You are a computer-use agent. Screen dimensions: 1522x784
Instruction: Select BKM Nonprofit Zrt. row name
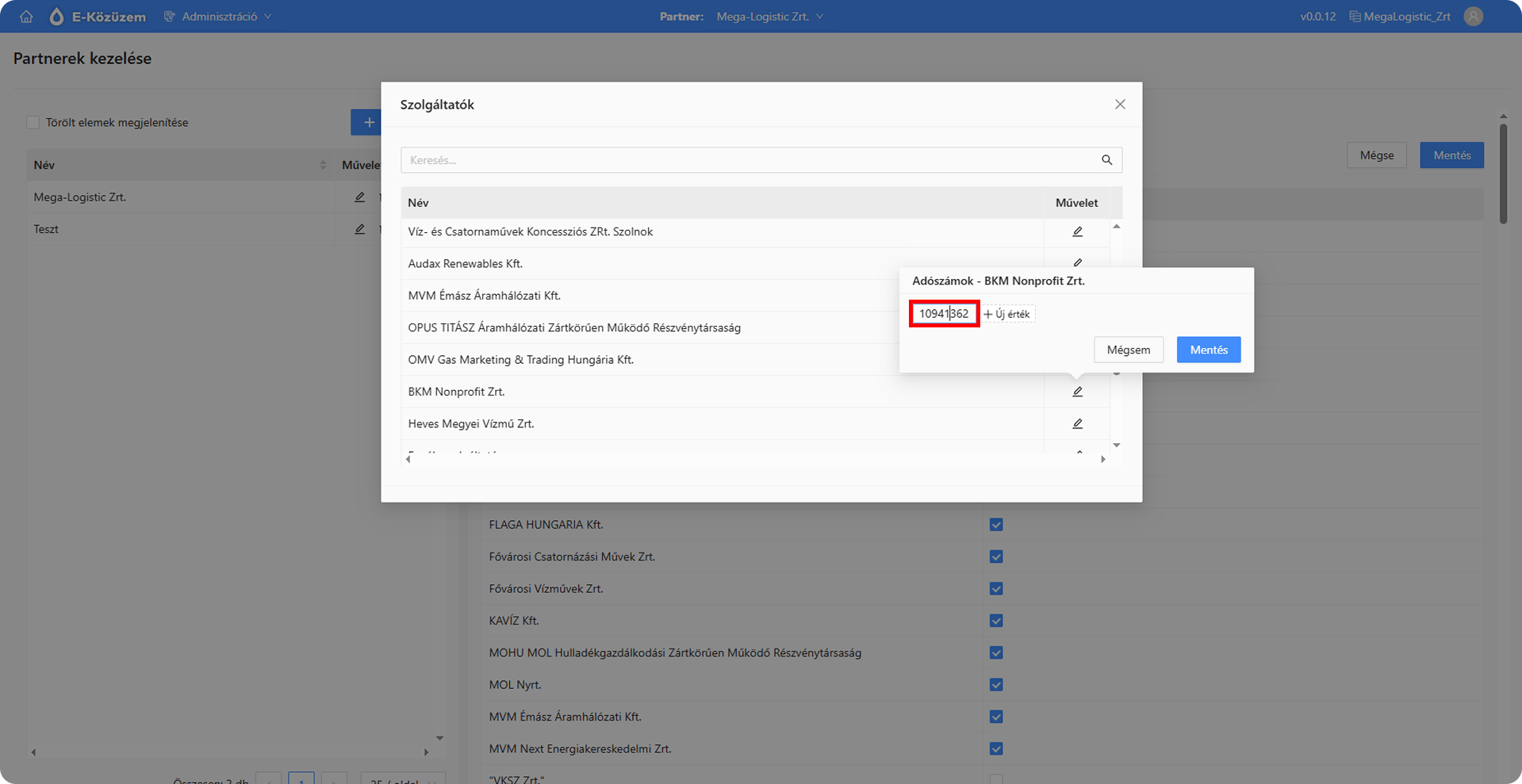pos(456,392)
